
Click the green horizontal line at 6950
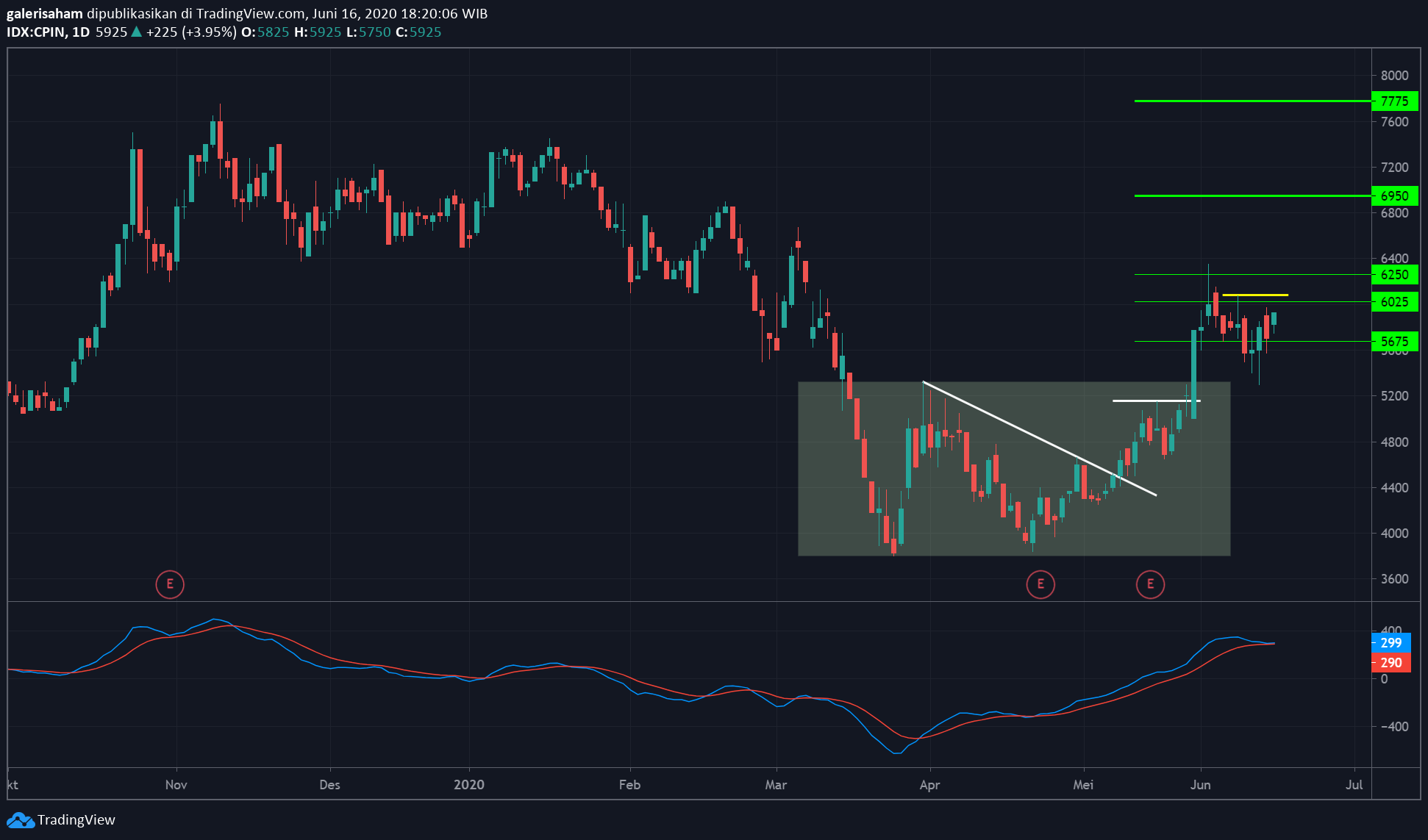pyautogui.click(x=1253, y=196)
